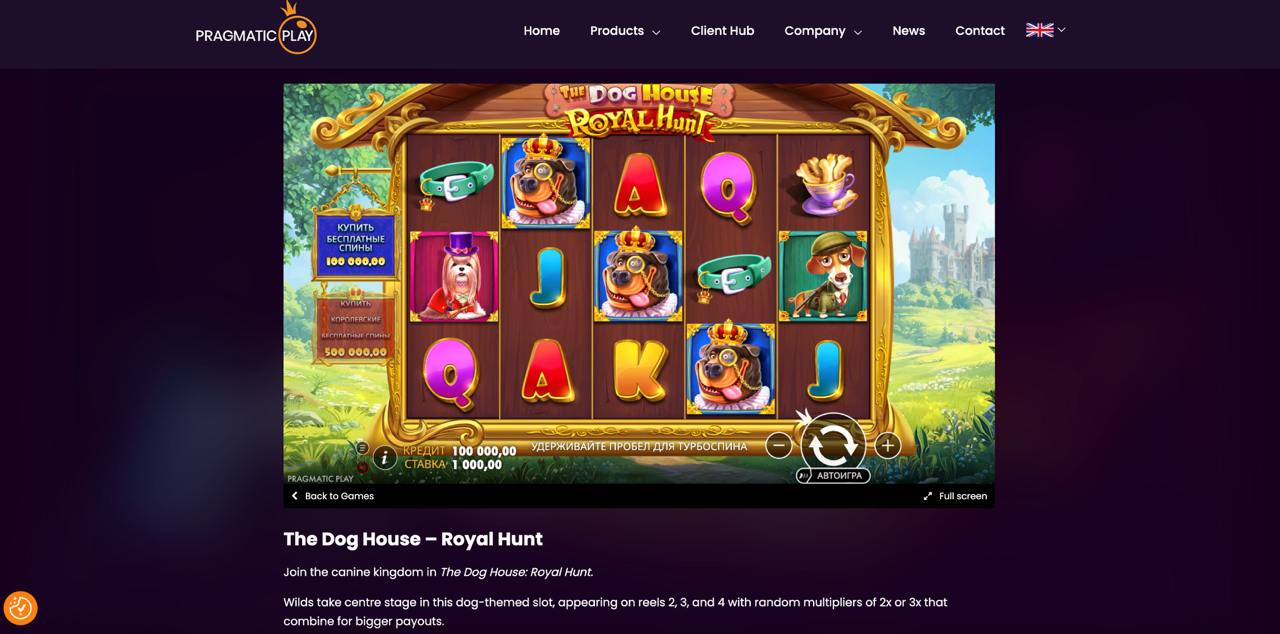Buy royal free spins for 500 000,00
The height and width of the screenshot is (634, 1280).
(355, 327)
